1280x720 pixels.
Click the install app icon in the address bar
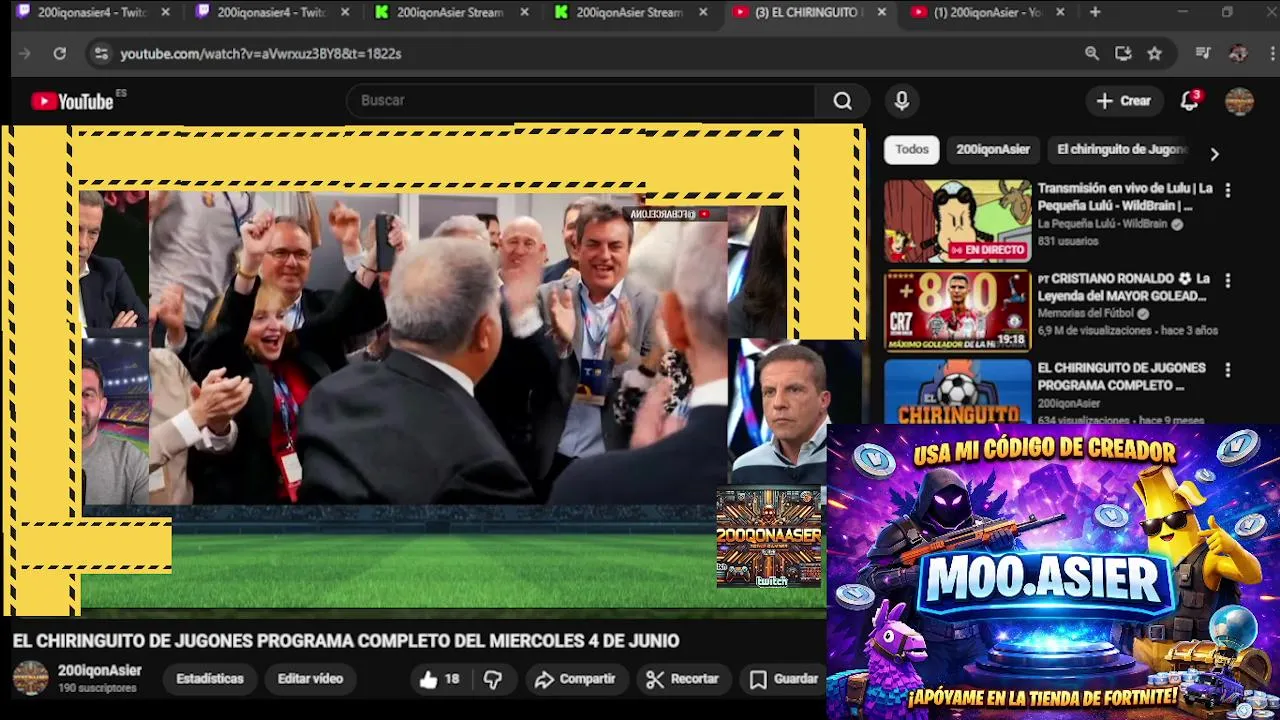(1123, 54)
